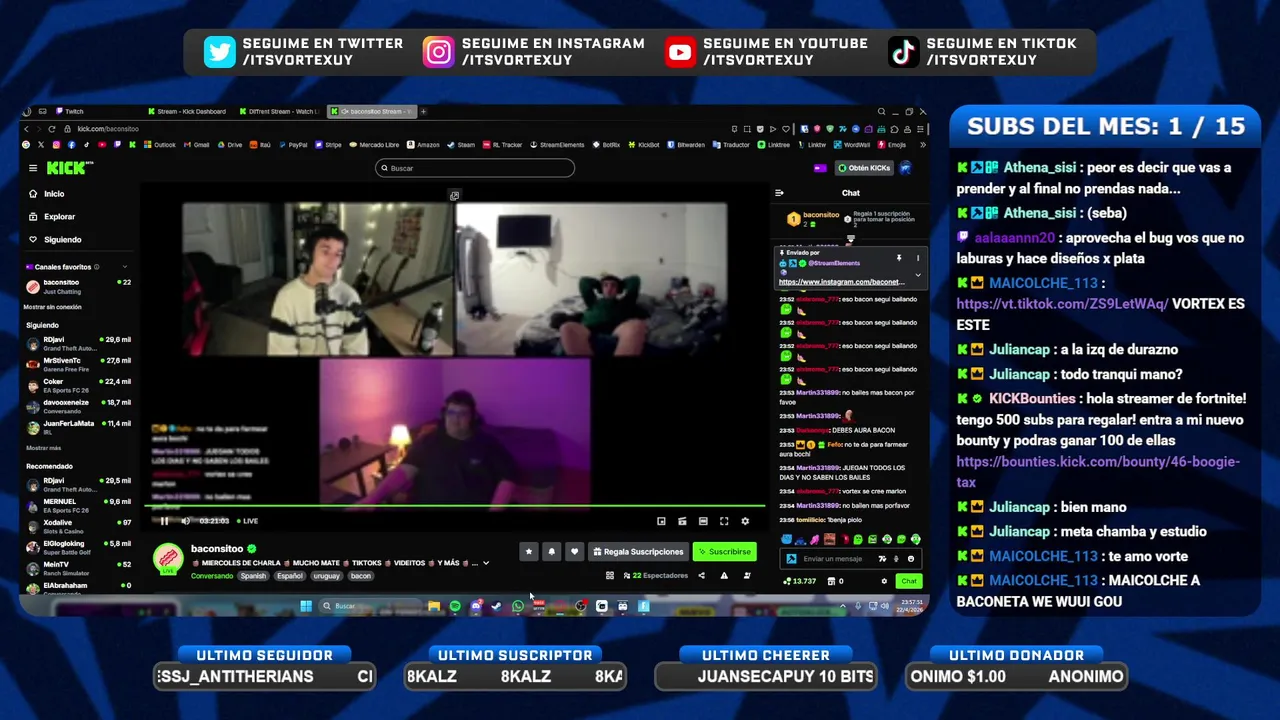The height and width of the screenshot is (720, 1280).
Task: Open WhatsApp from the taskbar
Action: [x=518, y=606]
